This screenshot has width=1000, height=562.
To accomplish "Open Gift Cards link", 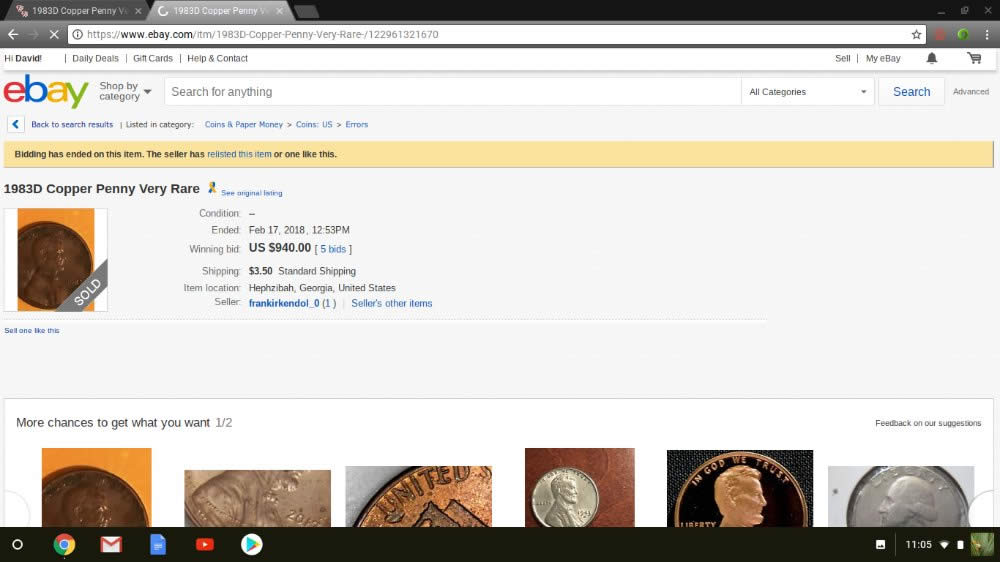I will [x=152, y=58].
